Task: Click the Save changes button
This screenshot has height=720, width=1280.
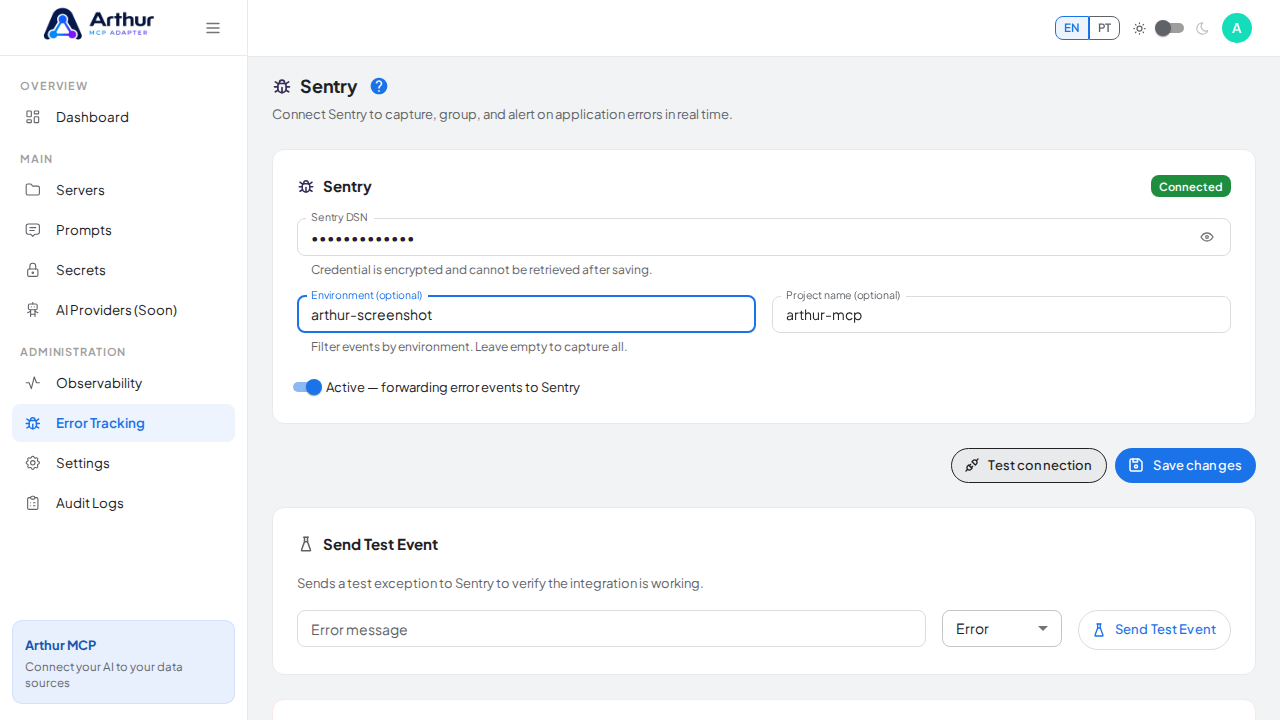Action: pos(1185,465)
